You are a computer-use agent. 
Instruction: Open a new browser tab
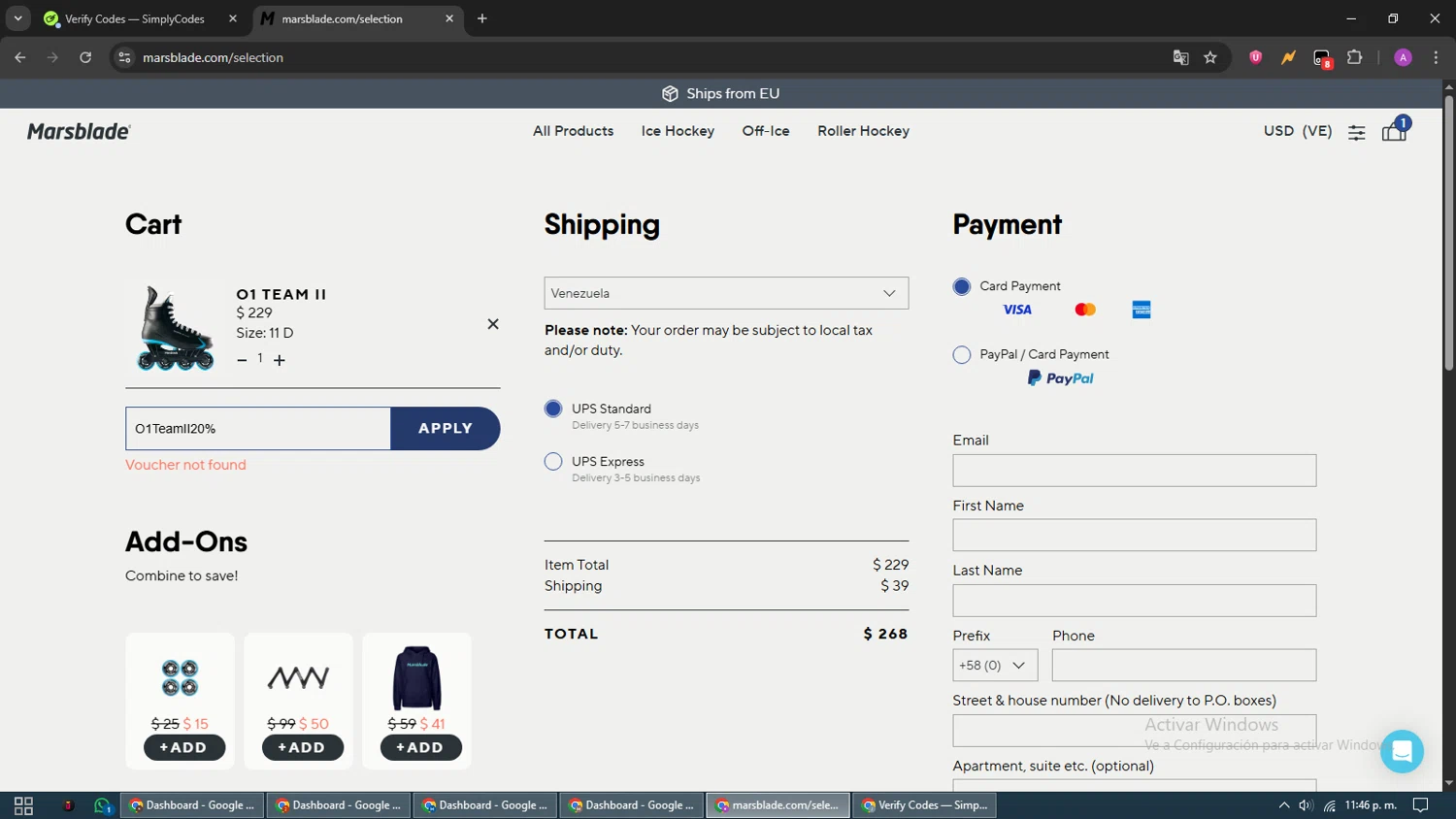[x=482, y=18]
